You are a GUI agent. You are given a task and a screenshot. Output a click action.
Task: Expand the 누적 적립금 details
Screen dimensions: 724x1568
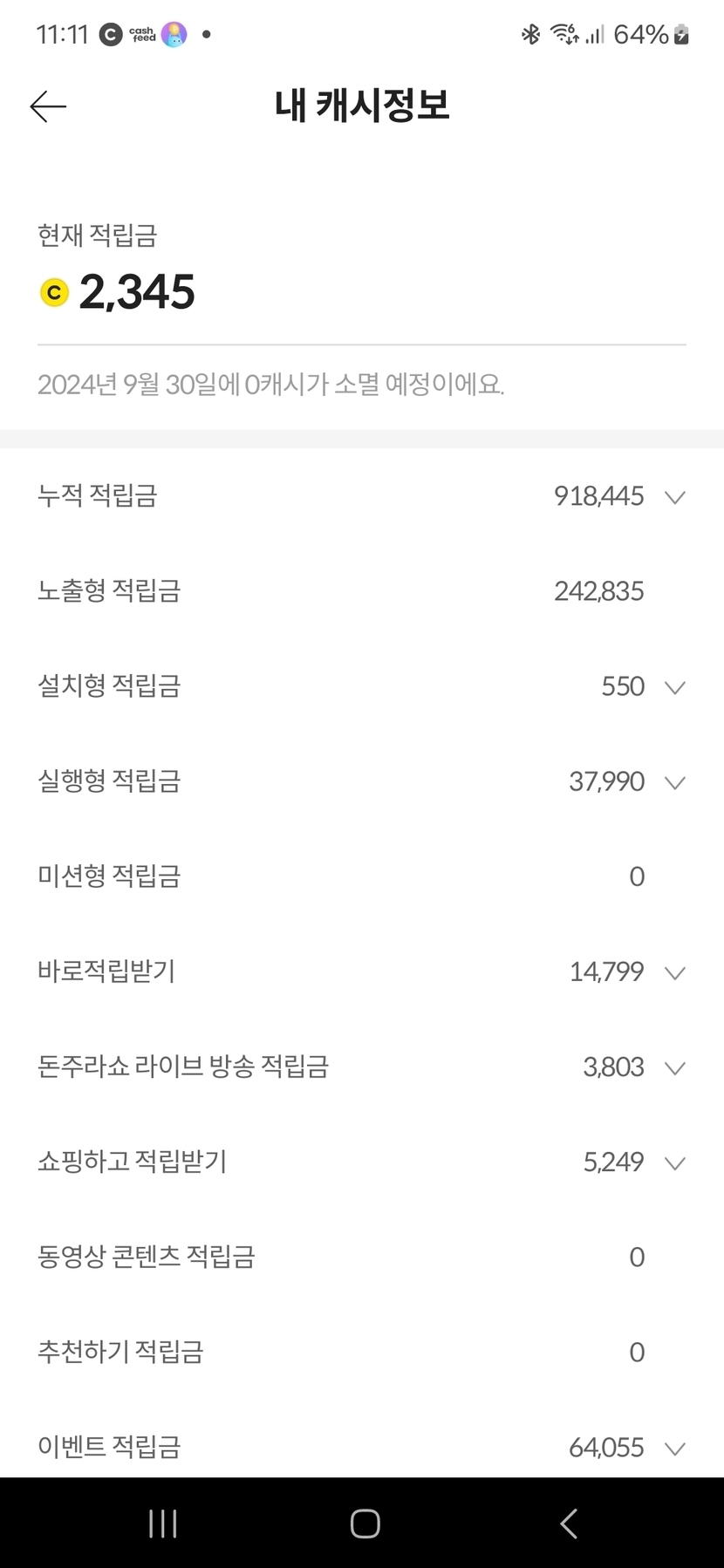[x=674, y=497]
